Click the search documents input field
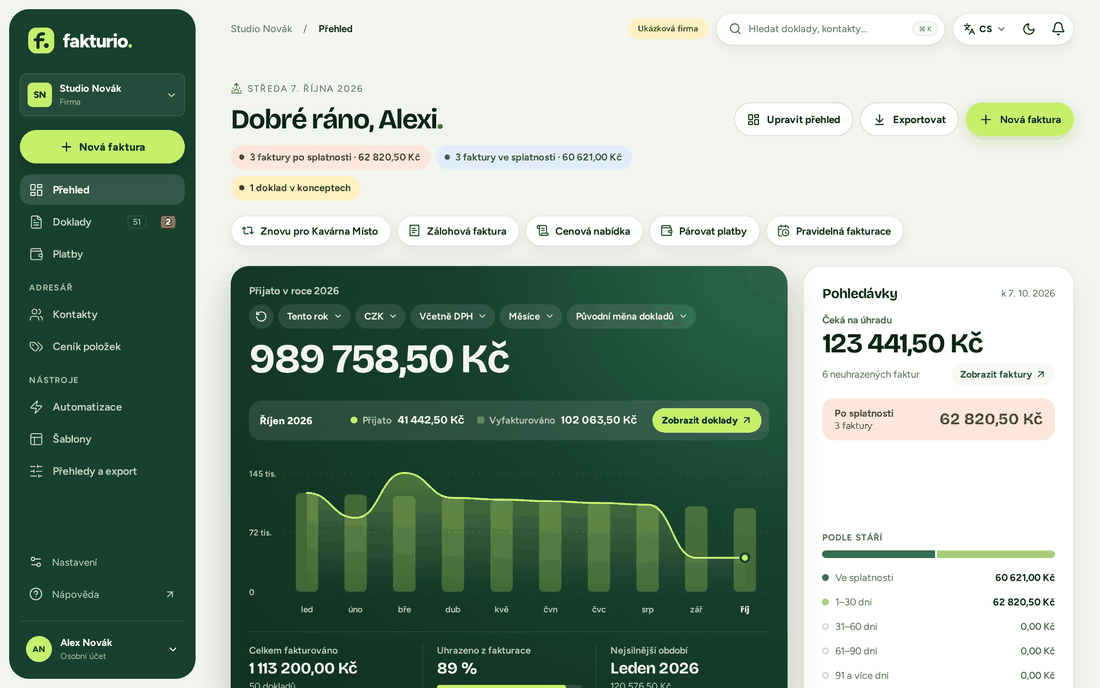The width and height of the screenshot is (1100, 688). click(830, 29)
